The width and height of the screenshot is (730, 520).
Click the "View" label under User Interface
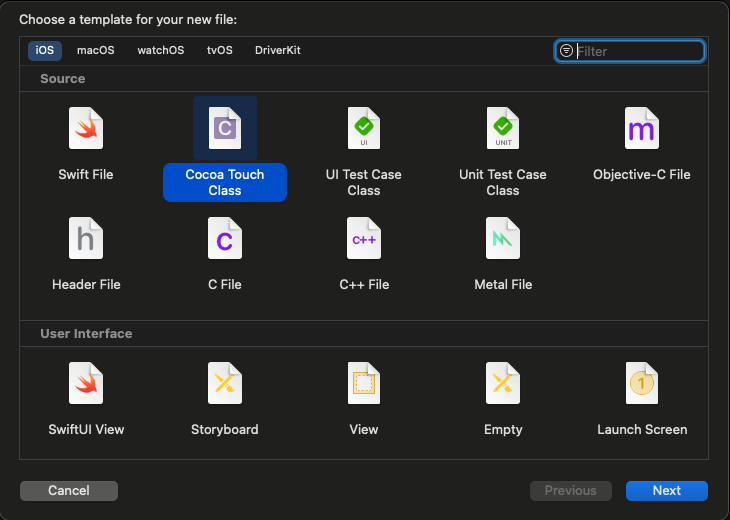[364, 429]
